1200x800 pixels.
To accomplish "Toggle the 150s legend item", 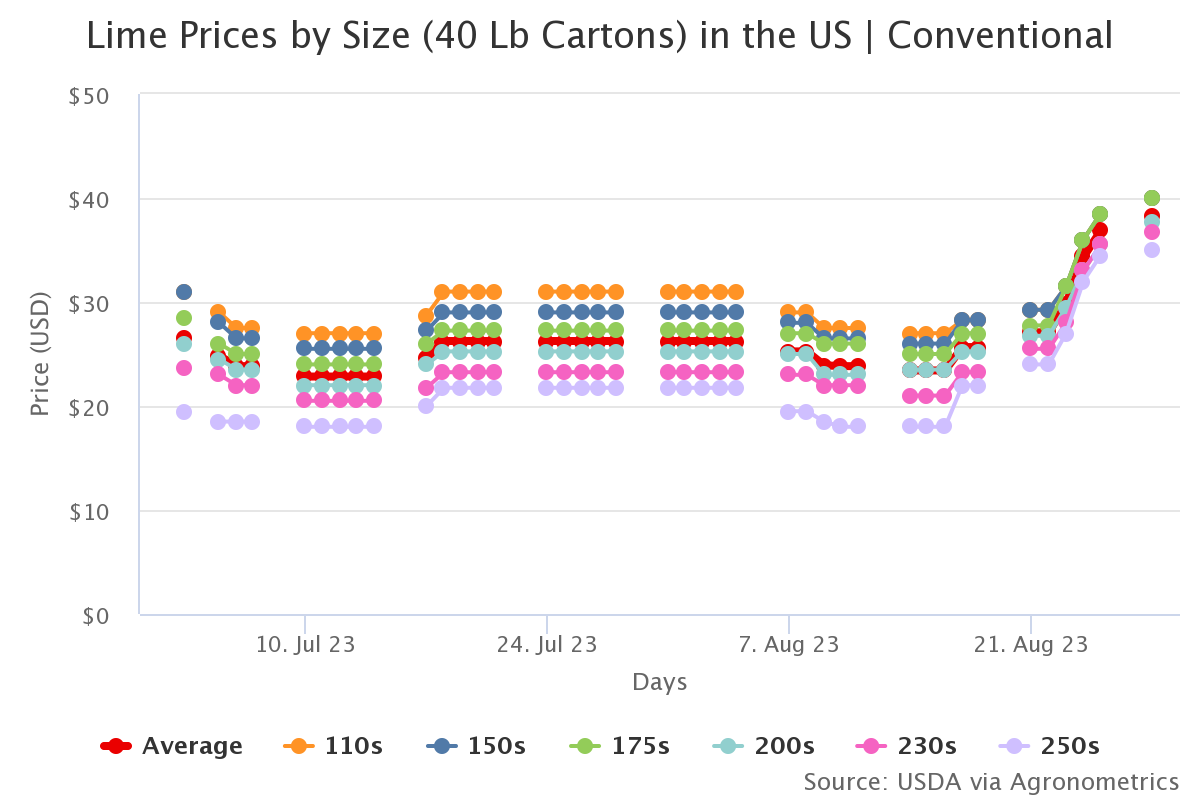I will click(476, 746).
